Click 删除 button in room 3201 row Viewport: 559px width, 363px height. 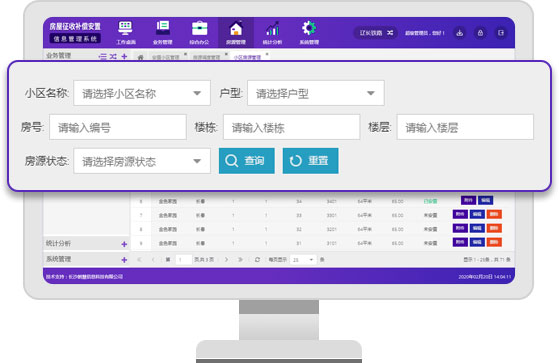pos(494,228)
